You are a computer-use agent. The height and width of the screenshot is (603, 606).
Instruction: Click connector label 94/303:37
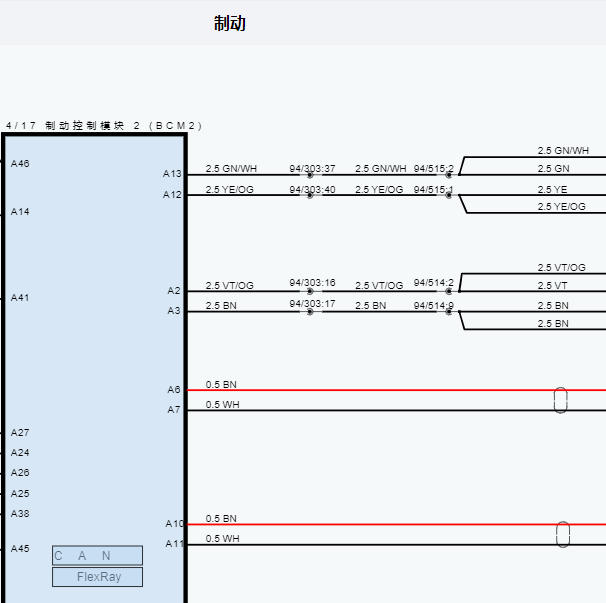tap(312, 169)
